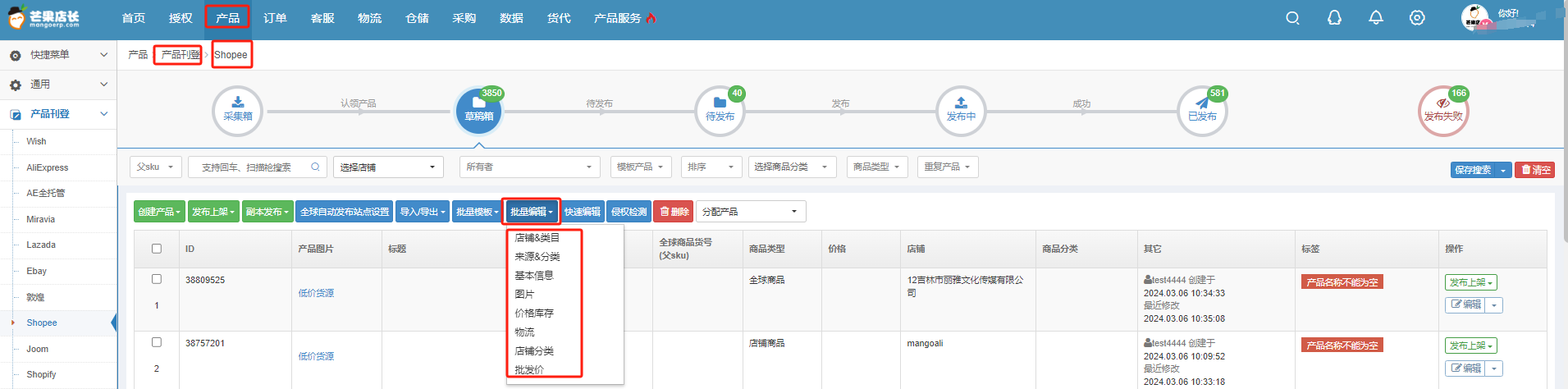Screen dimensions: 1568x389
Task: Open the 所有者 owner dropdown
Action: coord(530,167)
